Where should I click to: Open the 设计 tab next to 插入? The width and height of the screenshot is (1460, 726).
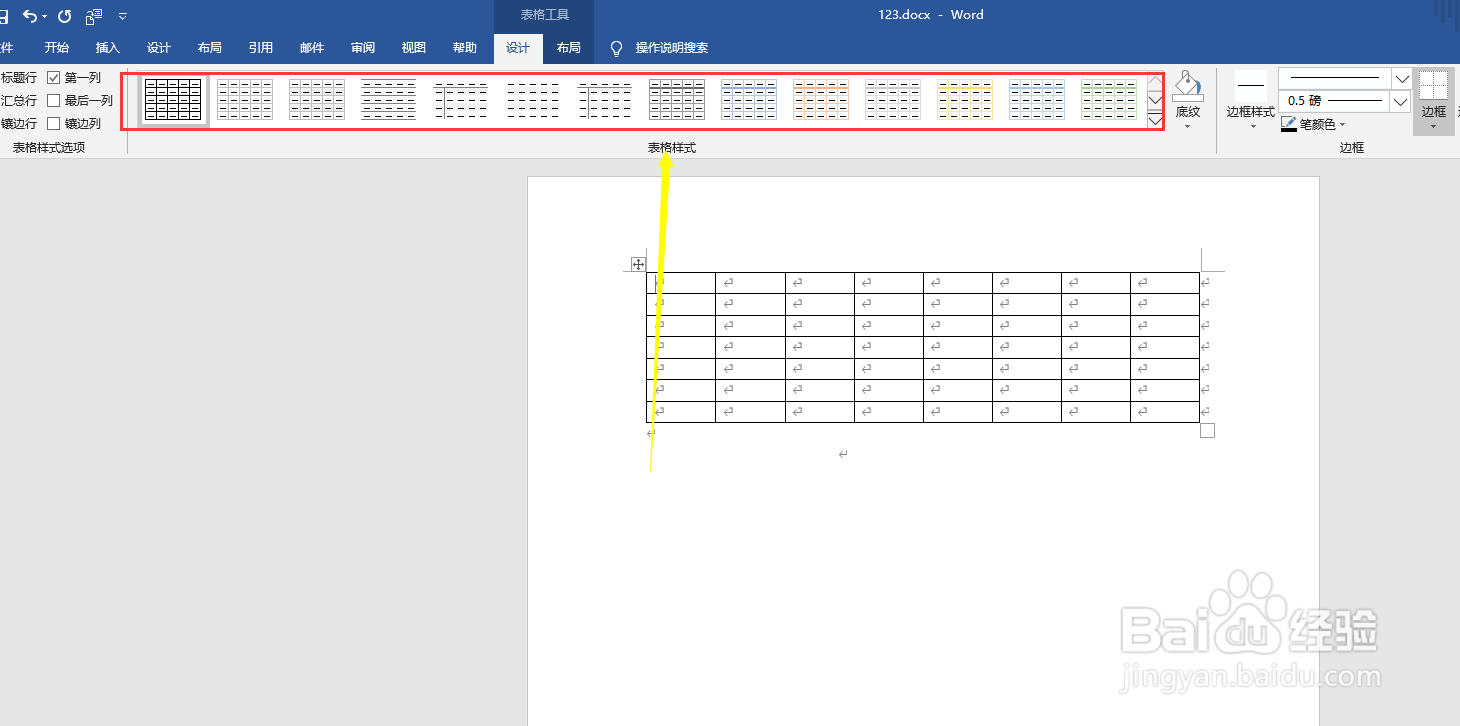[x=159, y=48]
